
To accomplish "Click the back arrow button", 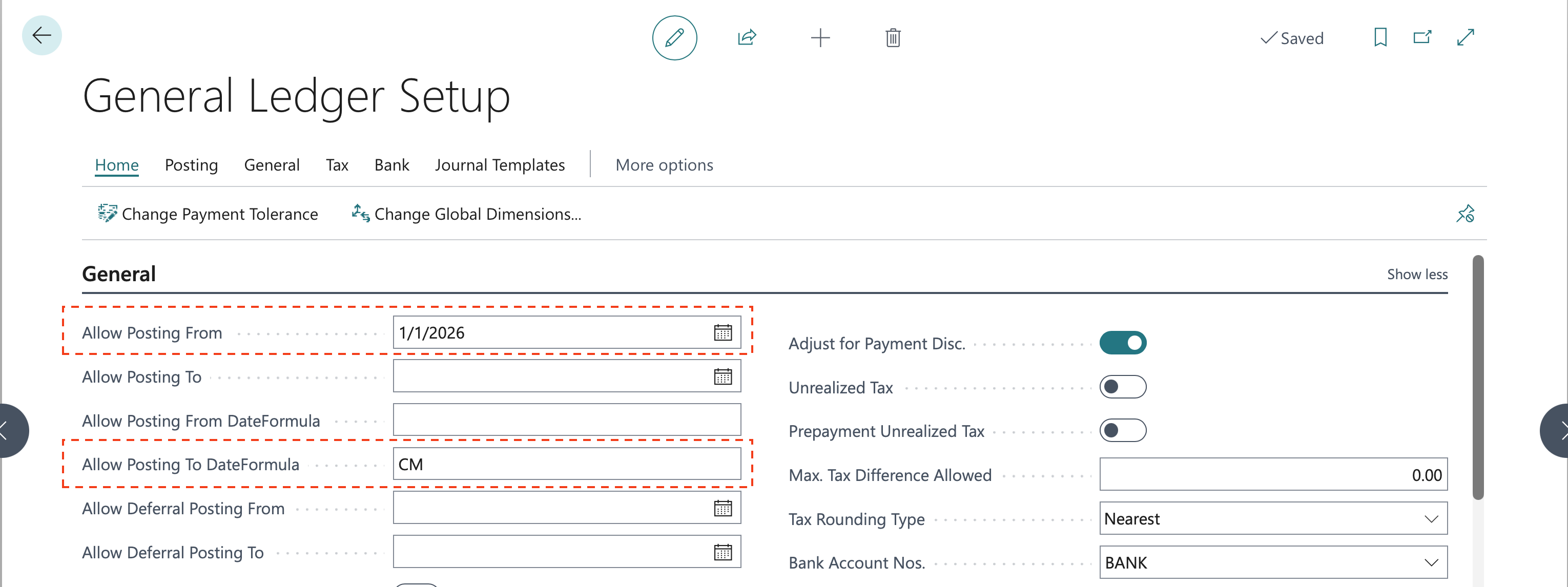I will tap(42, 35).
